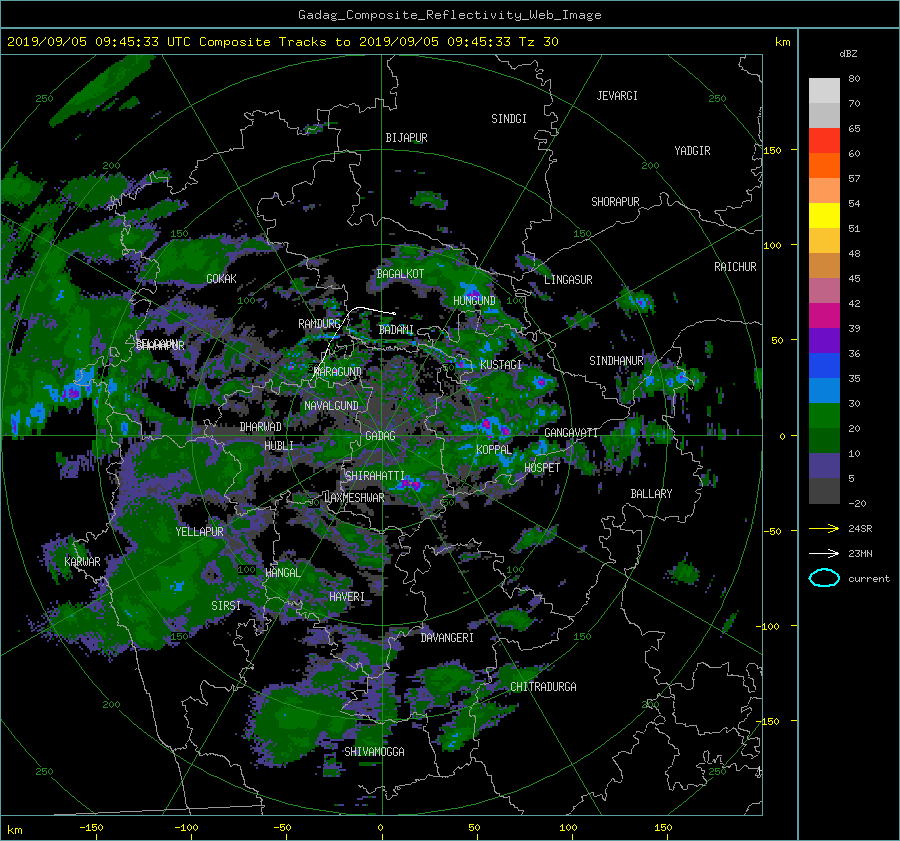This screenshot has height=841, width=900.
Task: Click the KARWAR city label
Action: point(82,562)
